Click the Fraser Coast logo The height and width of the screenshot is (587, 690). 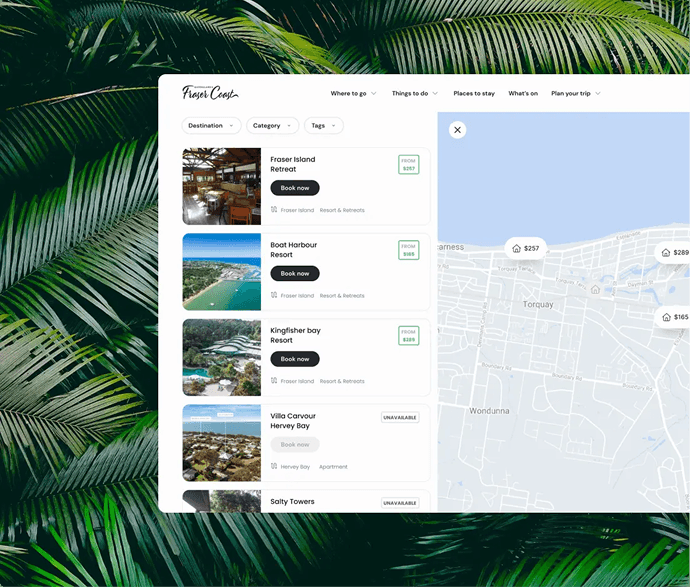point(210,93)
